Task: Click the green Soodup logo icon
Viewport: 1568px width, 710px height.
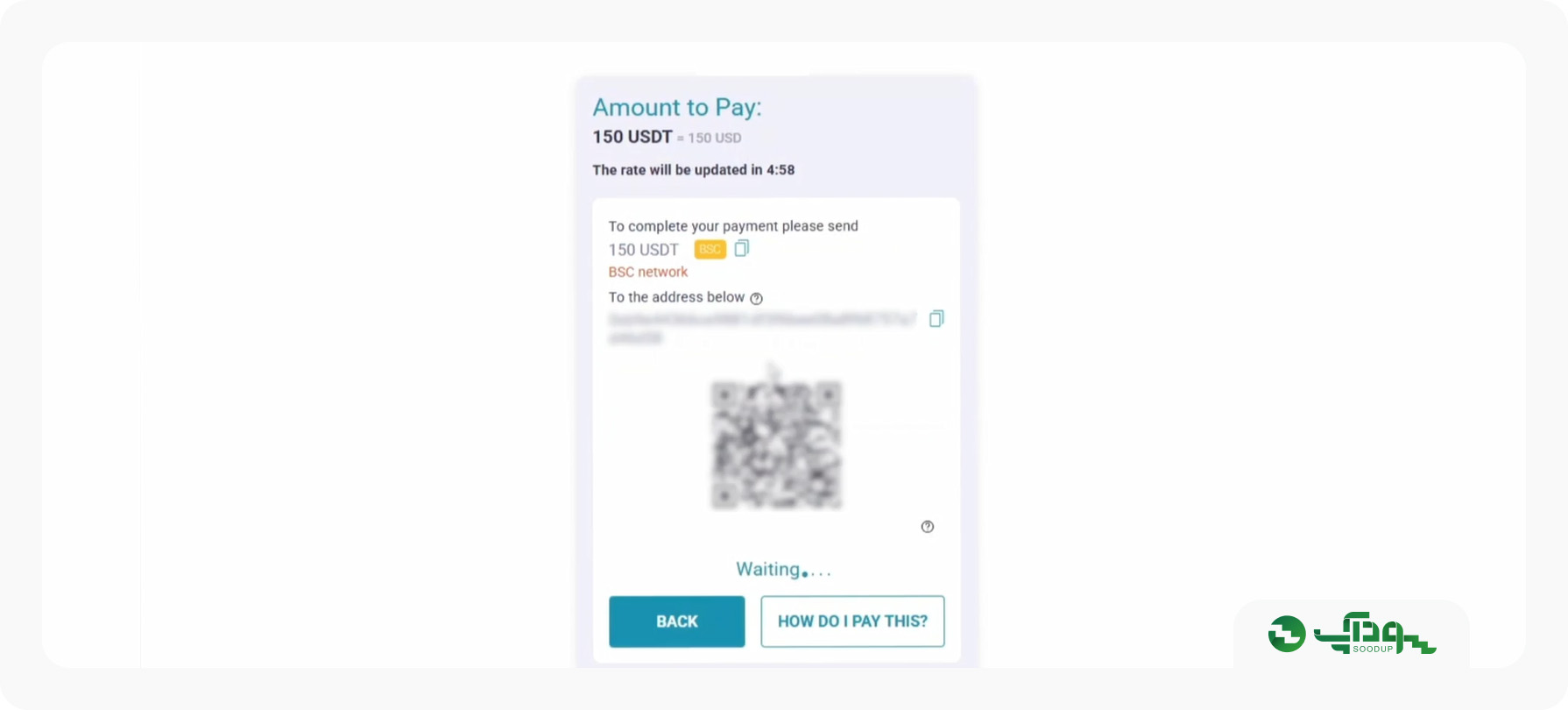Action: point(1287,634)
